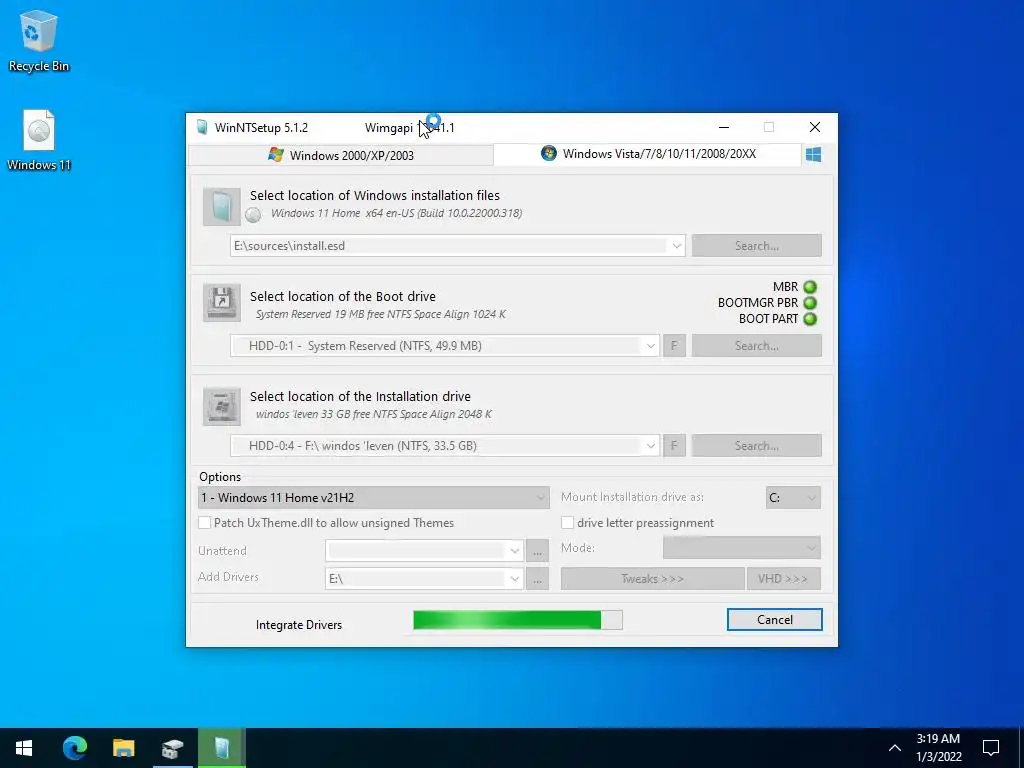Image resolution: width=1024 pixels, height=768 pixels.
Task: Enable drive letter preassignment checkbox
Action: tap(568, 522)
